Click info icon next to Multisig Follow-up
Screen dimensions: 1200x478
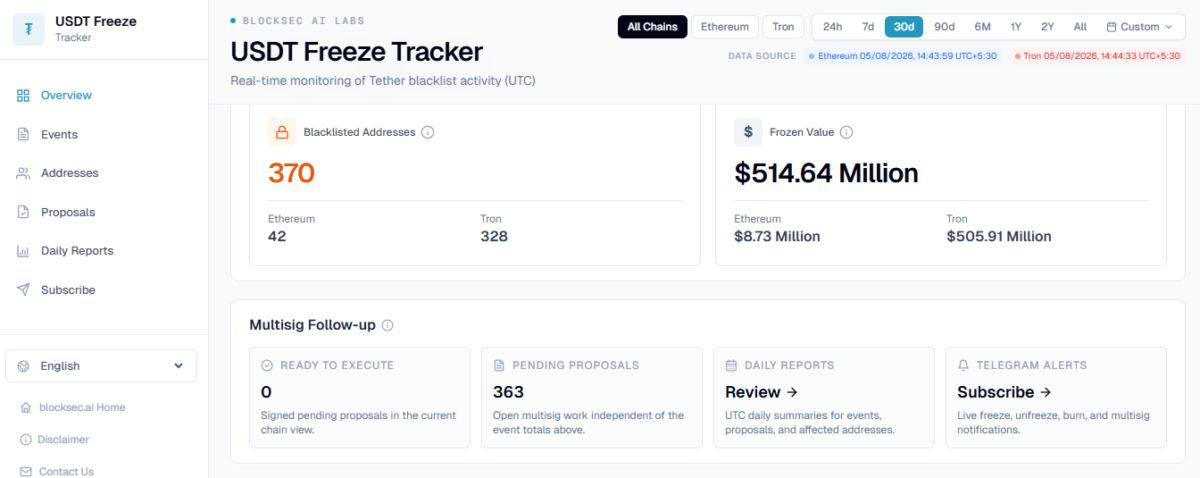point(388,325)
